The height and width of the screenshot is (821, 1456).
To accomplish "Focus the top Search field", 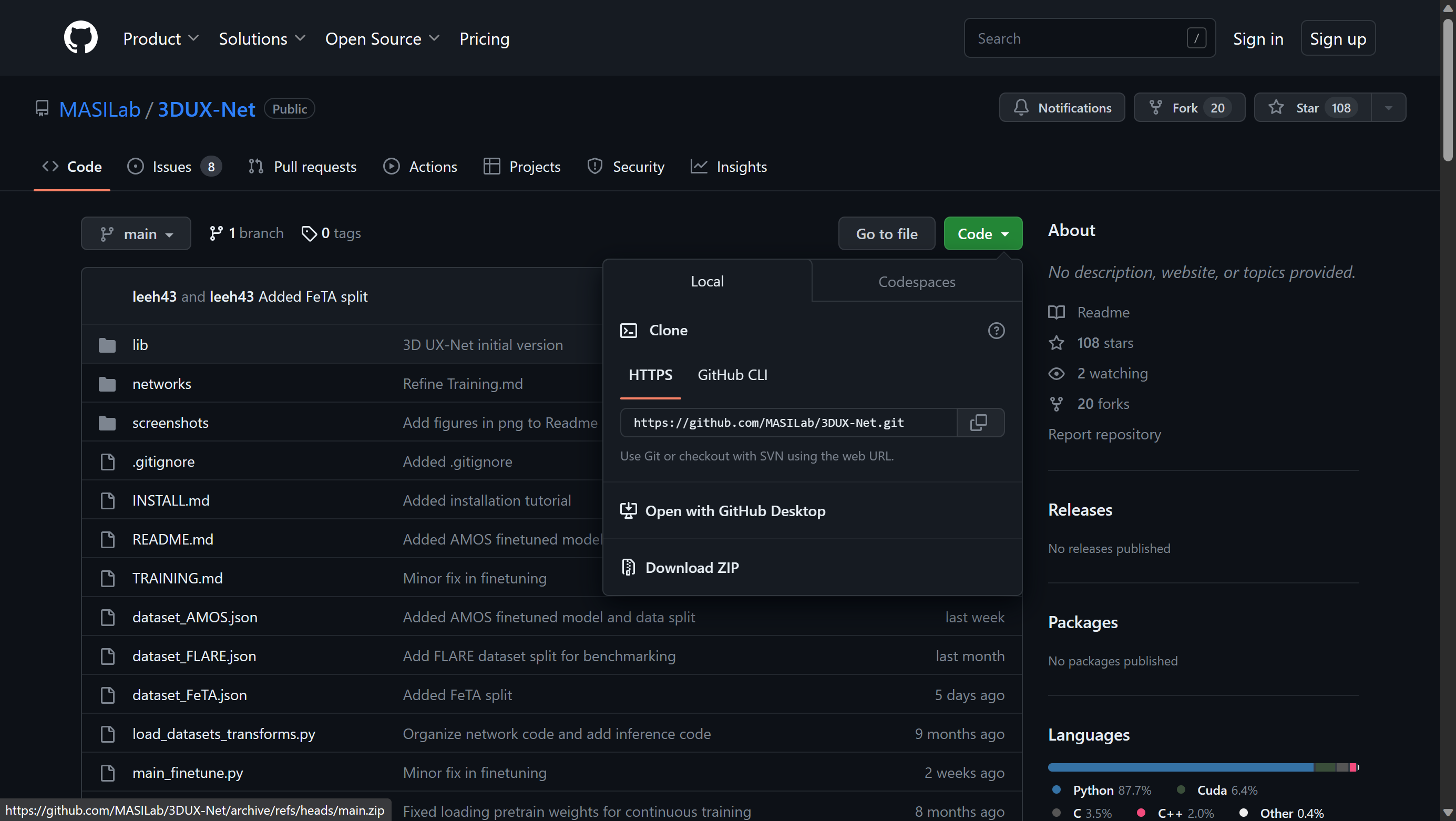I will pos(1080,38).
